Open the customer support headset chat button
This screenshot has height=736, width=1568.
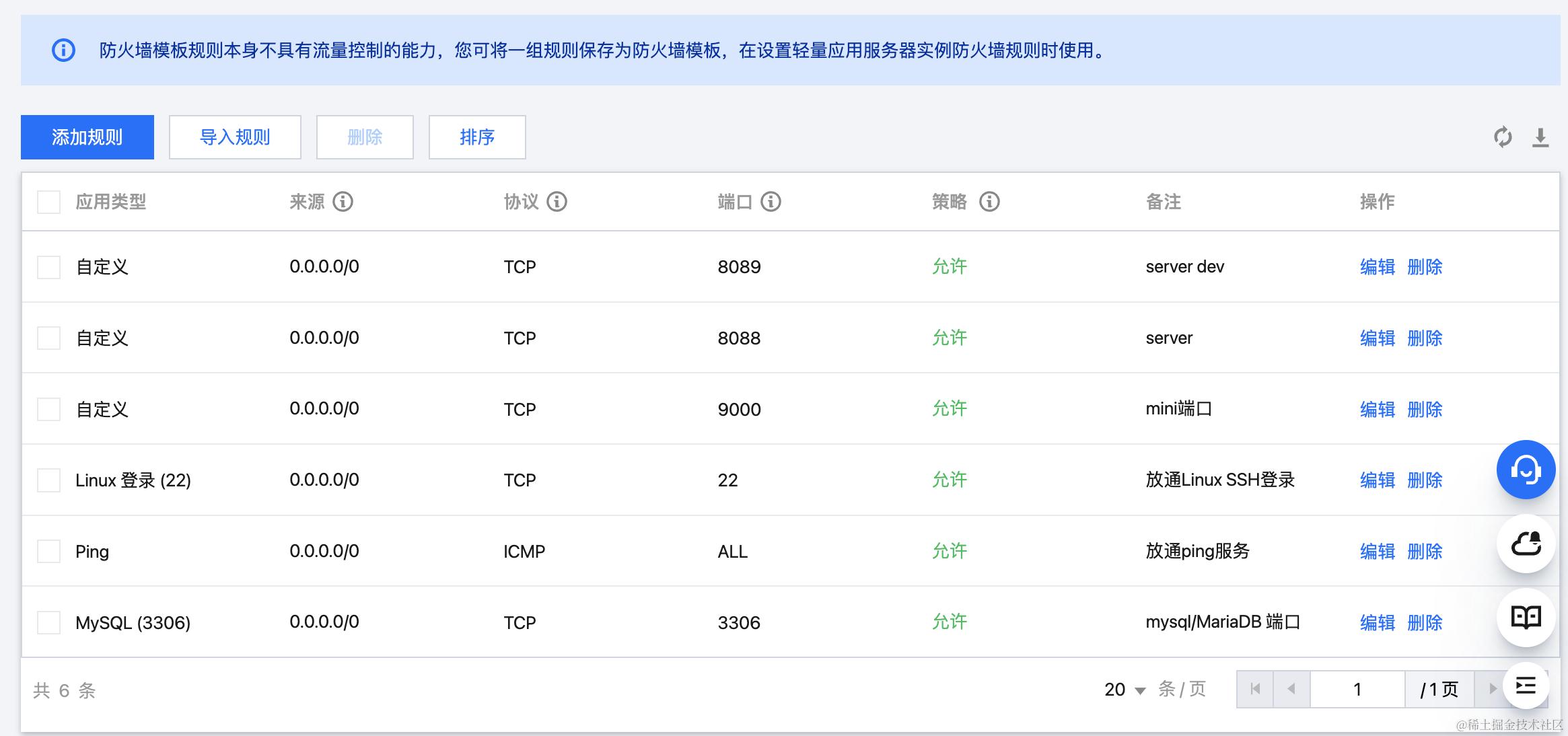(1526, 470)
